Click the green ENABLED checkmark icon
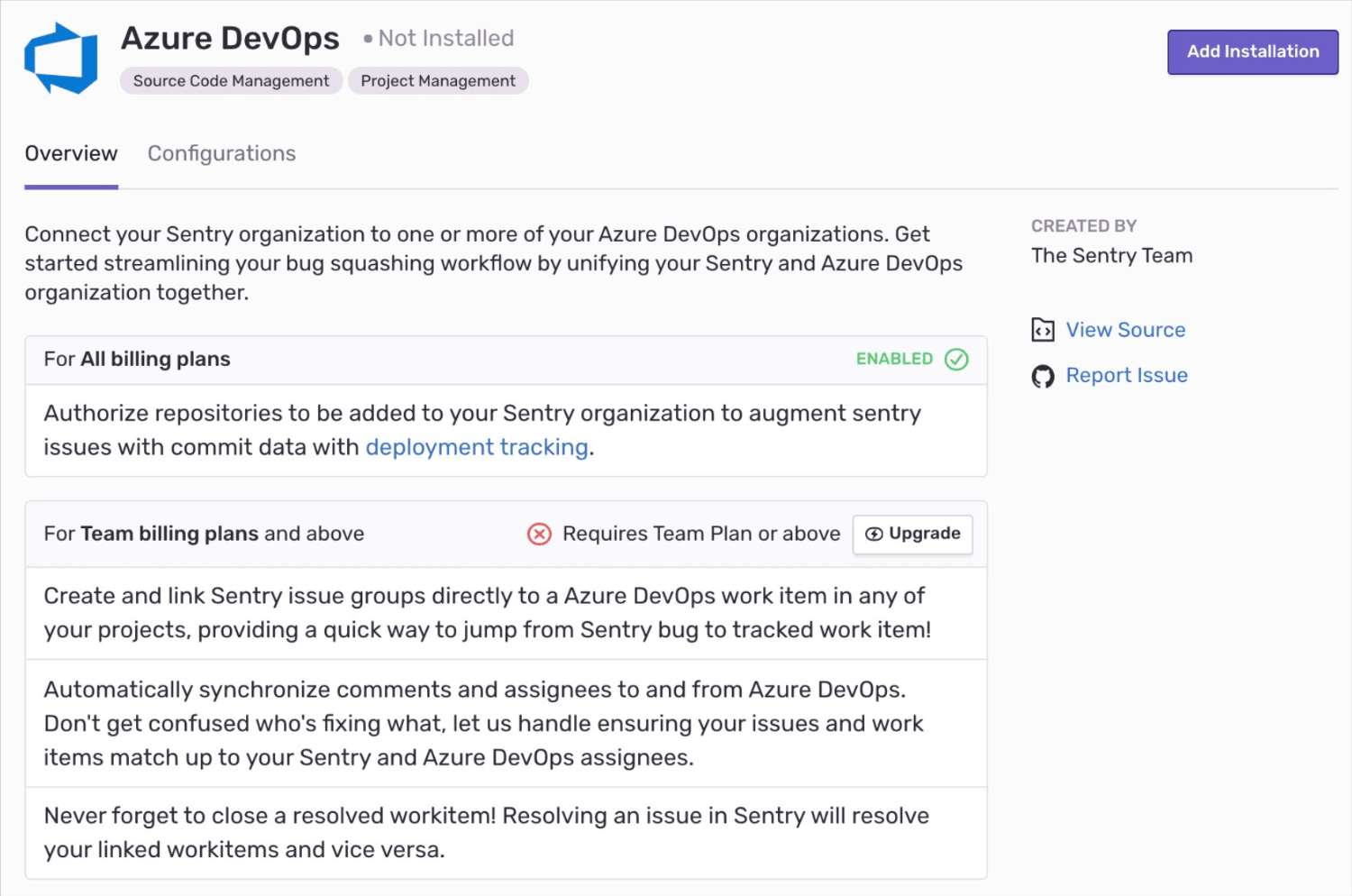1352x896 pixels. pyautogui.click(x=955, y=359)
